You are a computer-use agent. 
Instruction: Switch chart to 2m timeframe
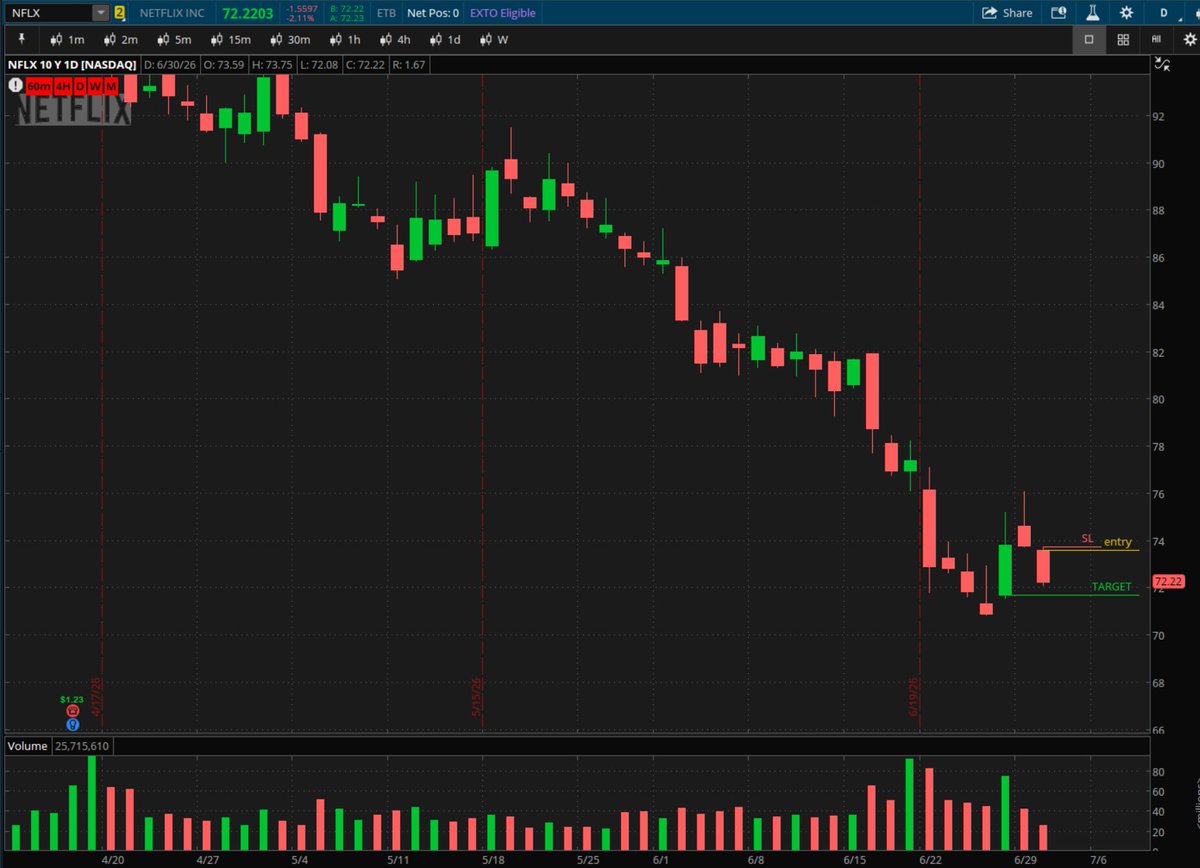(x=121, y=40)
